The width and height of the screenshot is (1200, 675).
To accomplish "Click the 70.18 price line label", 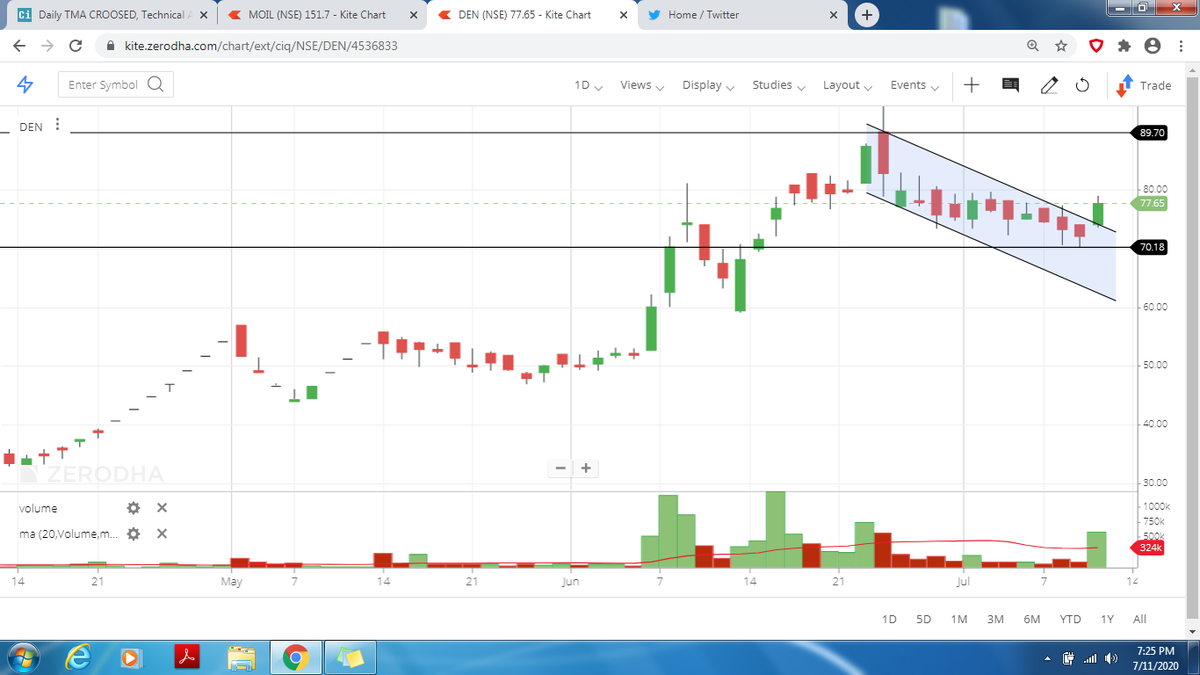I will pyautogui.click(x=1151, y=247).
